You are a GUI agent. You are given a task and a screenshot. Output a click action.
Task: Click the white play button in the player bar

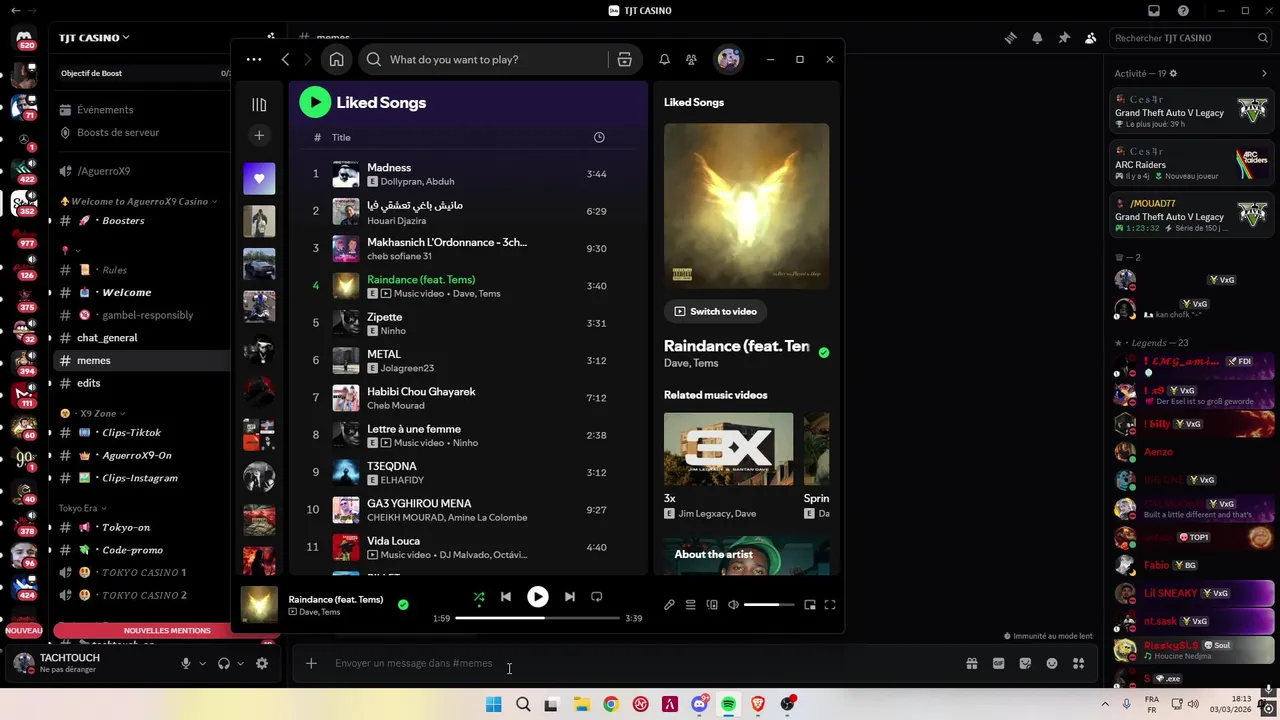tap(538, 597)
